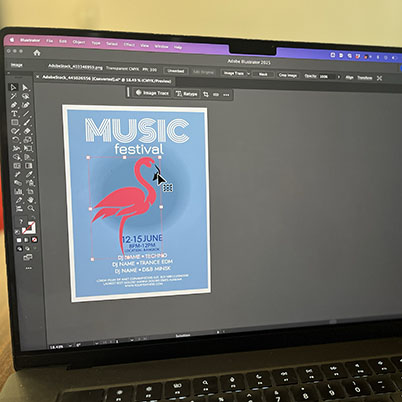Open the Window menu
The width and height of the screenshot is (402, 402).
(161, 46)
